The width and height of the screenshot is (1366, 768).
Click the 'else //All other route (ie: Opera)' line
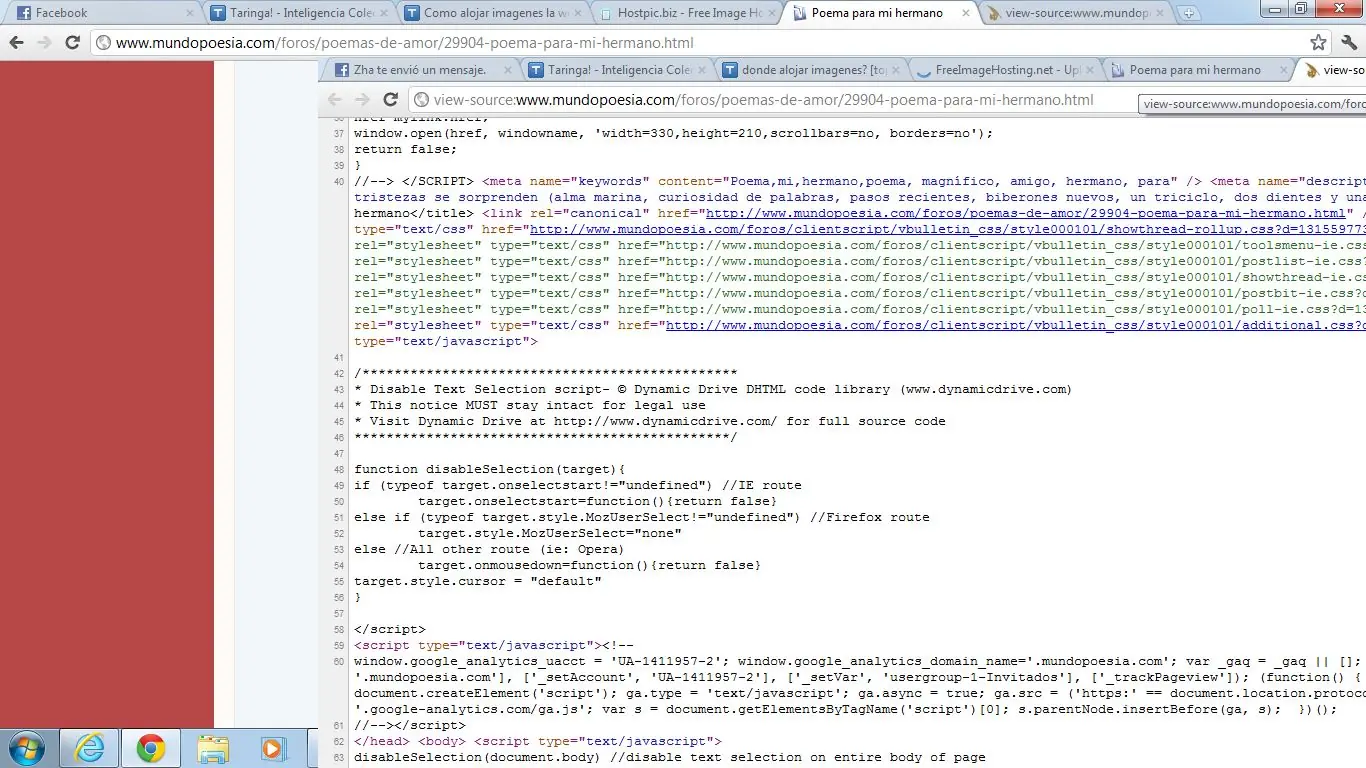pyautogui.click(x=489, y=549)
